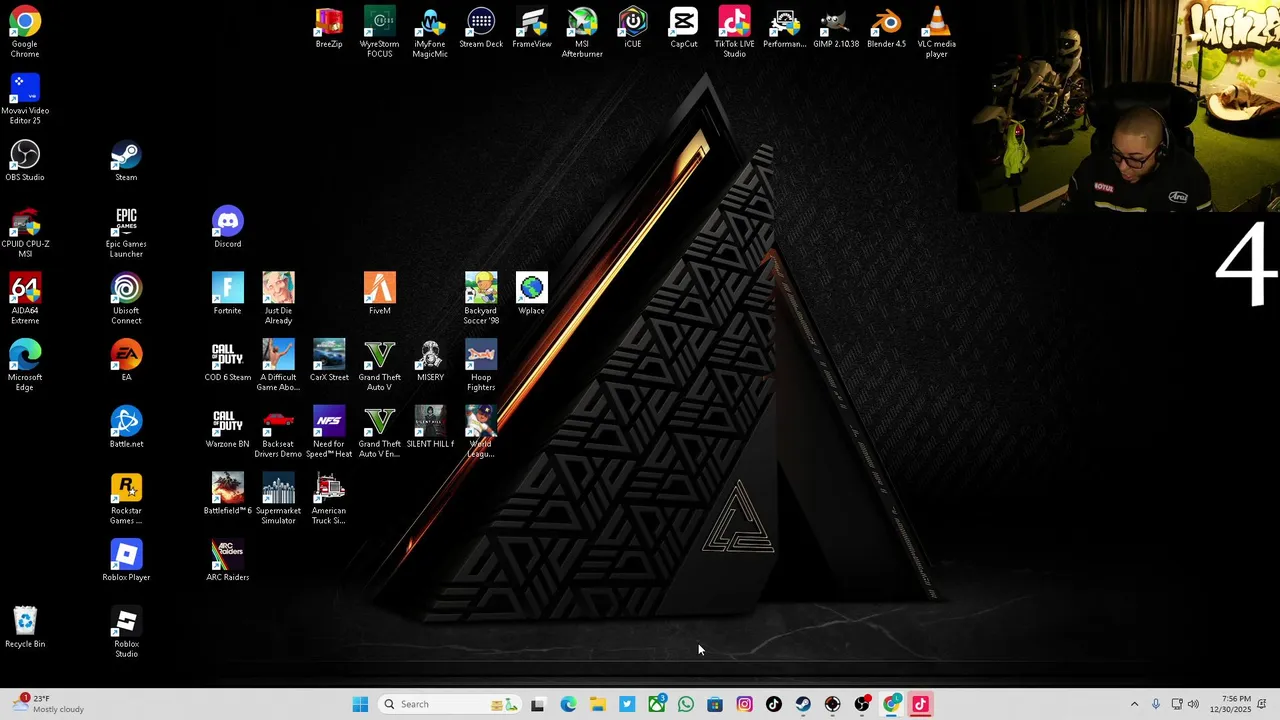Select A Difficult Game About Climbing icon
This screenshot has height=720, width=1280.
coord(278,366)
